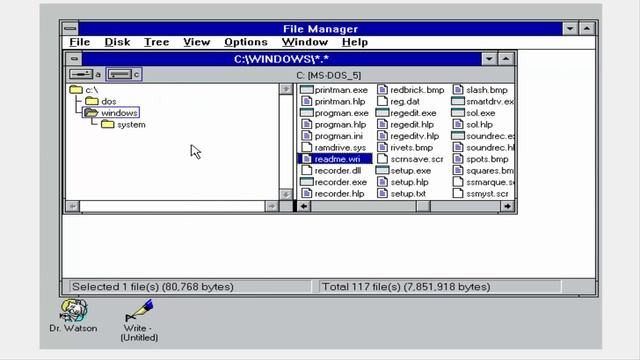
Task: Maximize the C:\WINDOWS child window
Action: [506, 59]
